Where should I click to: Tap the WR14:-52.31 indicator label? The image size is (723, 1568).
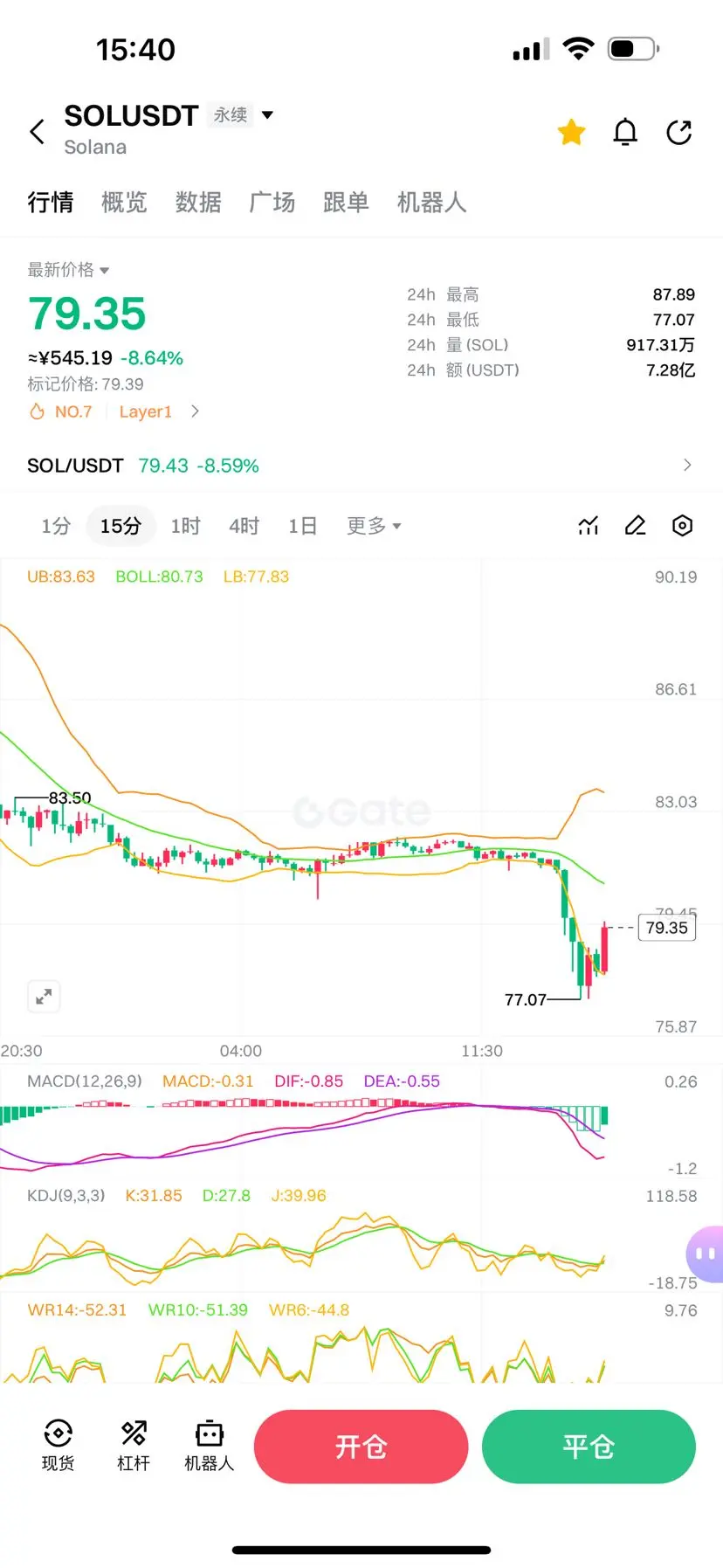pos(77,1310)
